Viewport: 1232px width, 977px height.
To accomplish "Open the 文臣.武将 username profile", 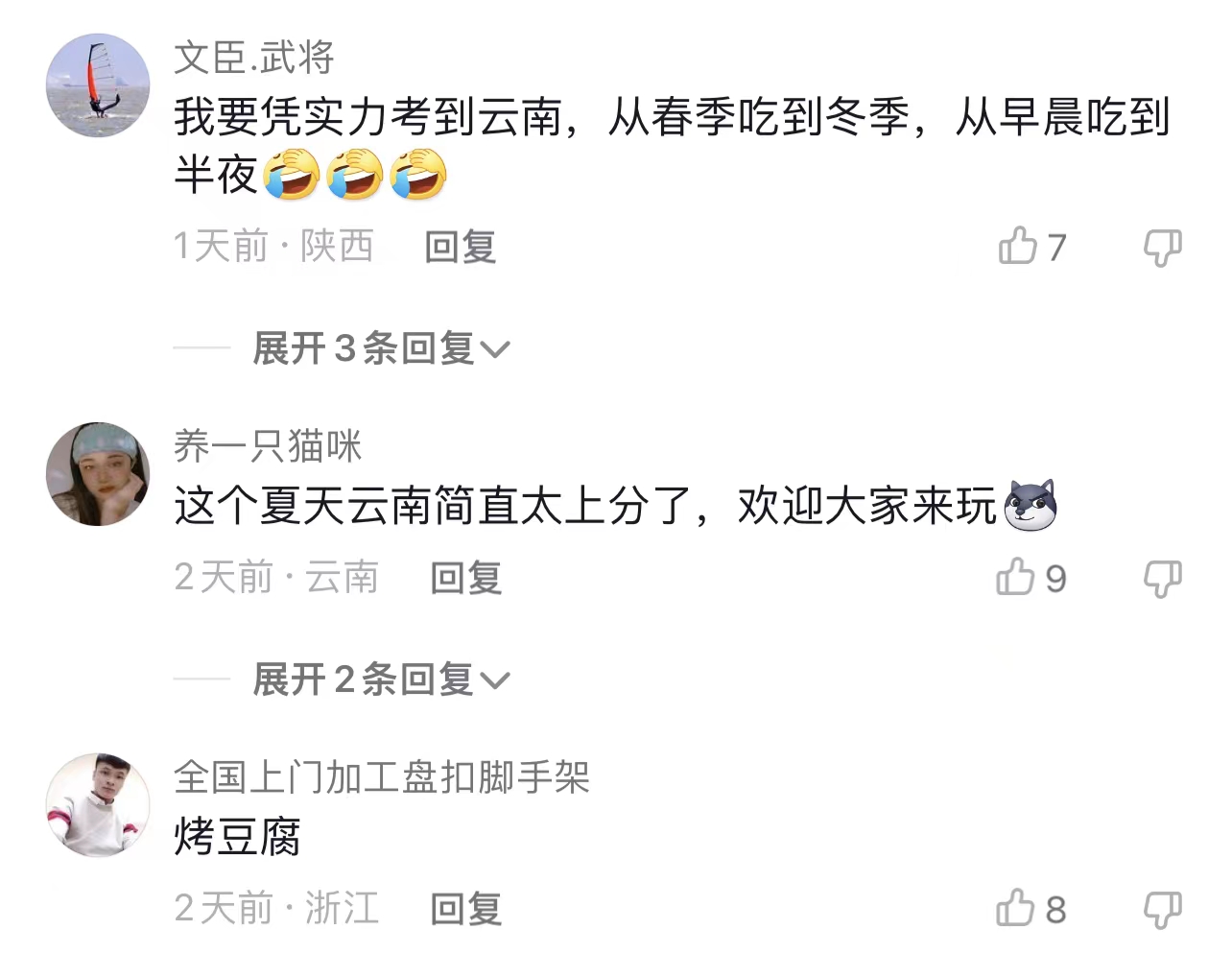I will pyautogui.click(x=254, y=58).
